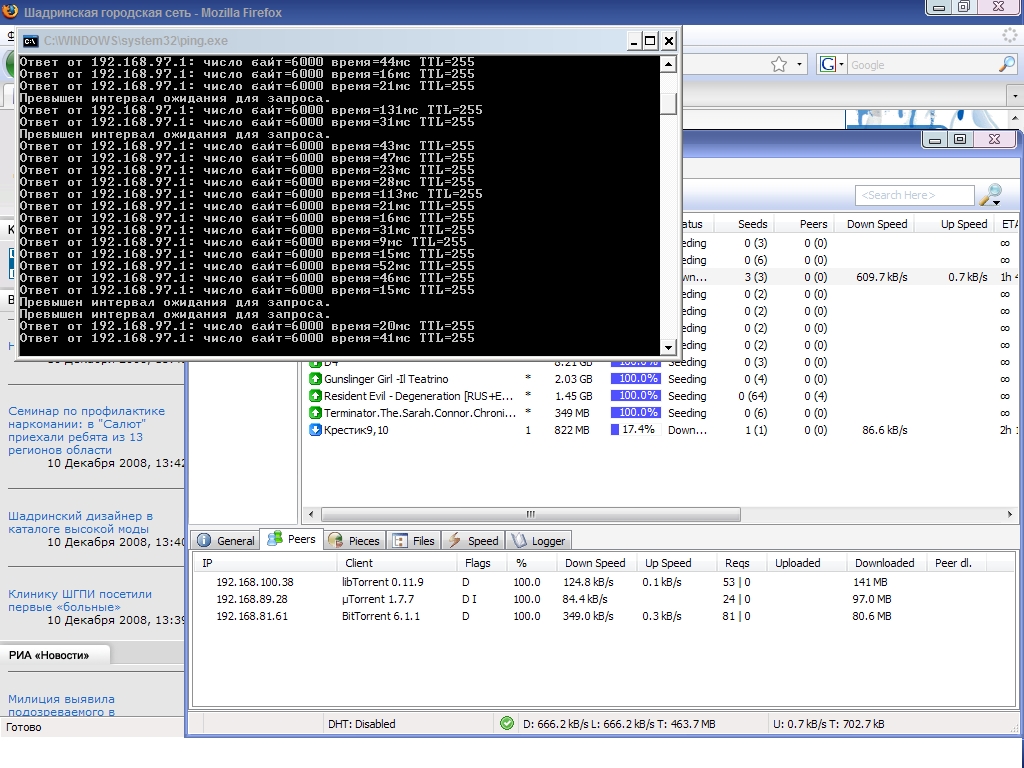Screen dimensions: 1024x768
Task: Open the Клинику ШГПИ посетили news link
Action: coord(80,600)
